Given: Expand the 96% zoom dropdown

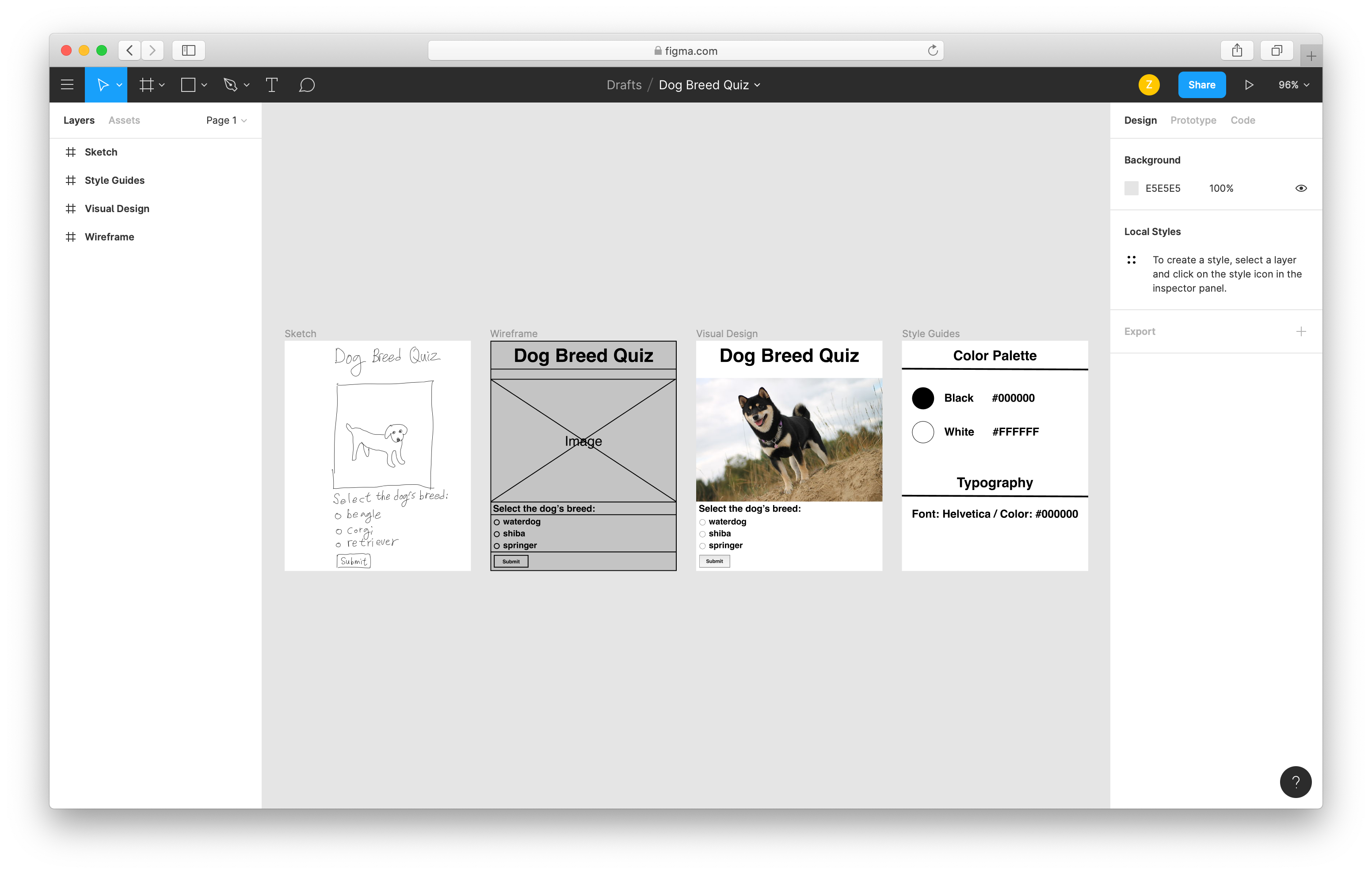Looking at the screenshot, I should coord(1293,85).
